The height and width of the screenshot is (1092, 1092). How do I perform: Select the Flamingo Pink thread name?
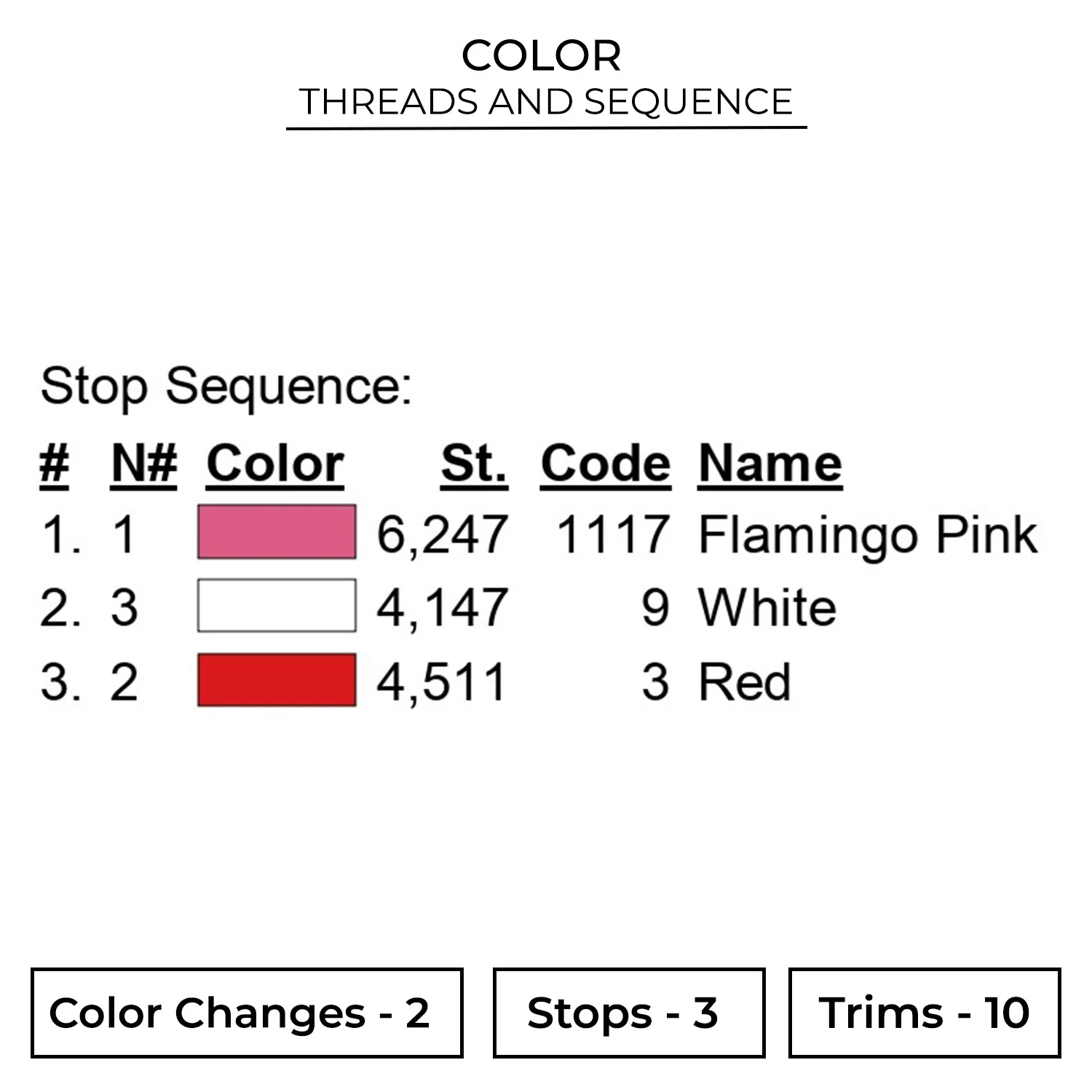(868, 535)
